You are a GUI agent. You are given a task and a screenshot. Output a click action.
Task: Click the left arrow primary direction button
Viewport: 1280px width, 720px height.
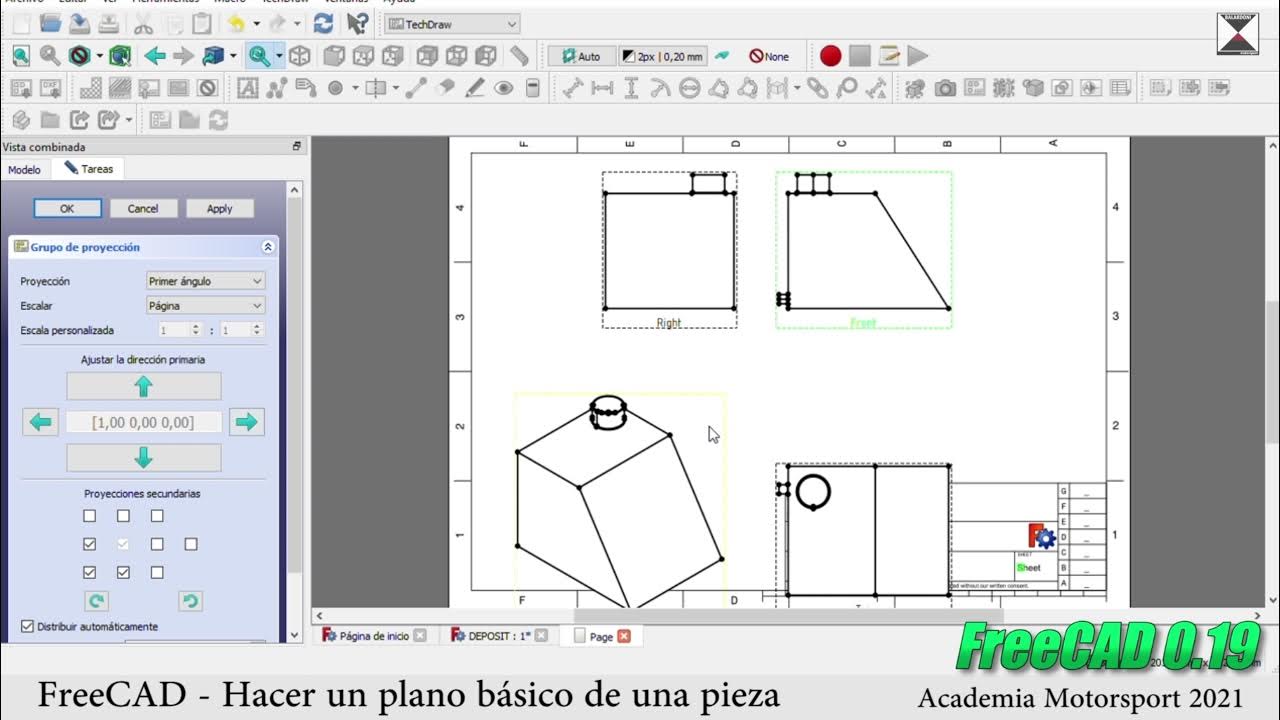point(40,422)
